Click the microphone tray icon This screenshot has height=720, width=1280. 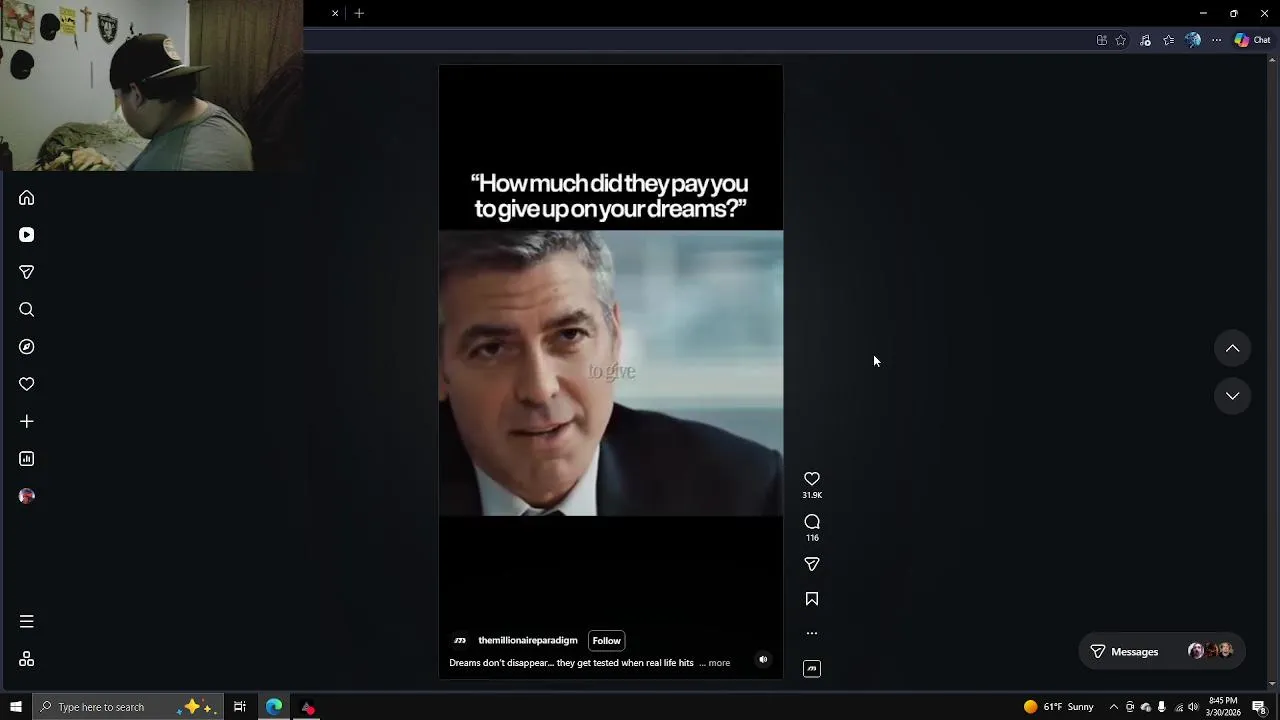click(1161, 707)
